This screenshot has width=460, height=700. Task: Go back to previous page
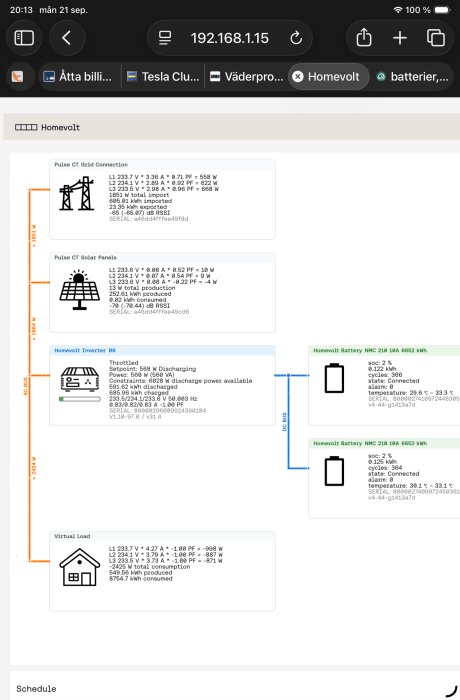[67, 38]
